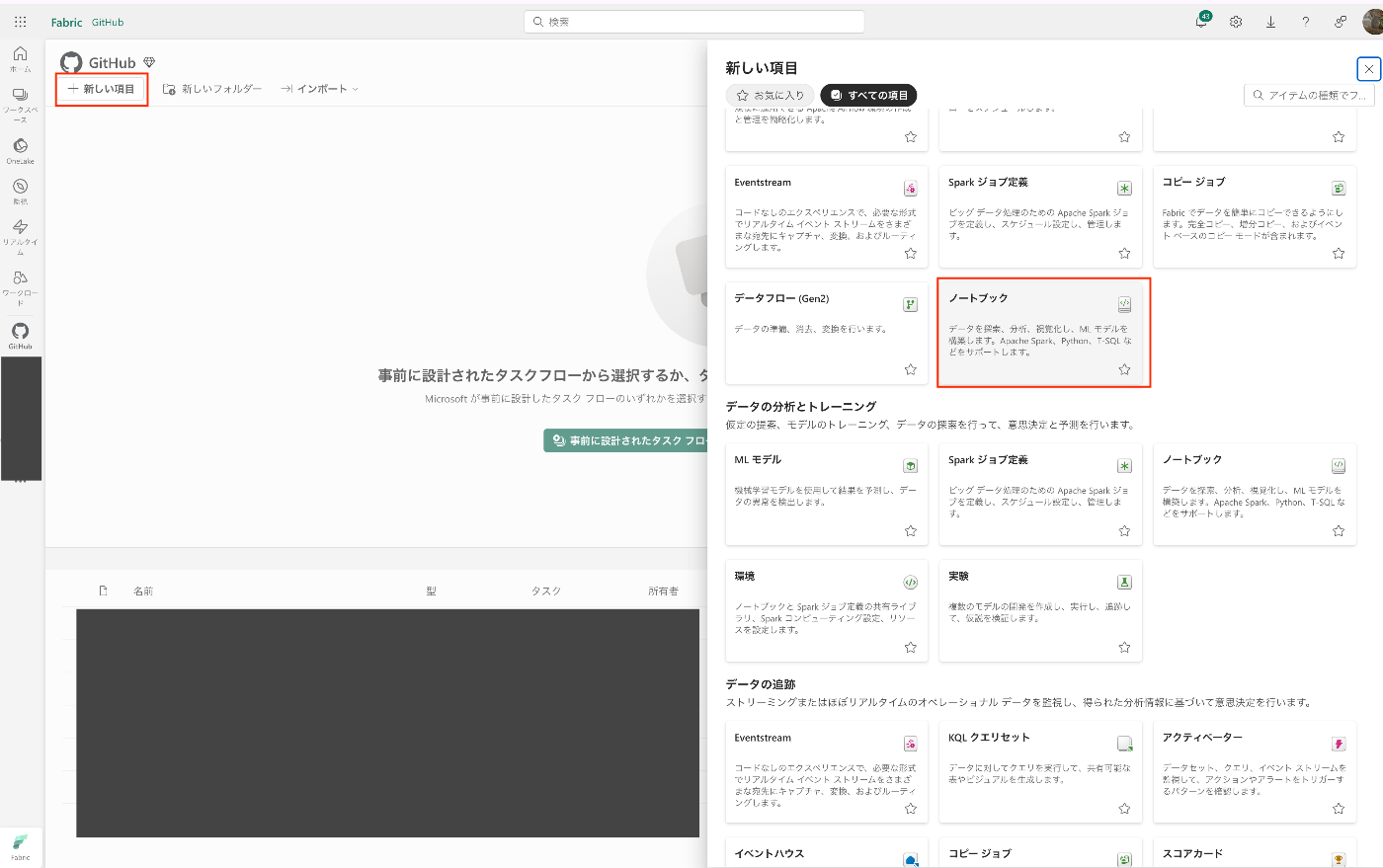Viewport: 1383px width, 868px height.
Task: Click GitHub breadcrumb in top bar
Action: (x=108, y=22)
